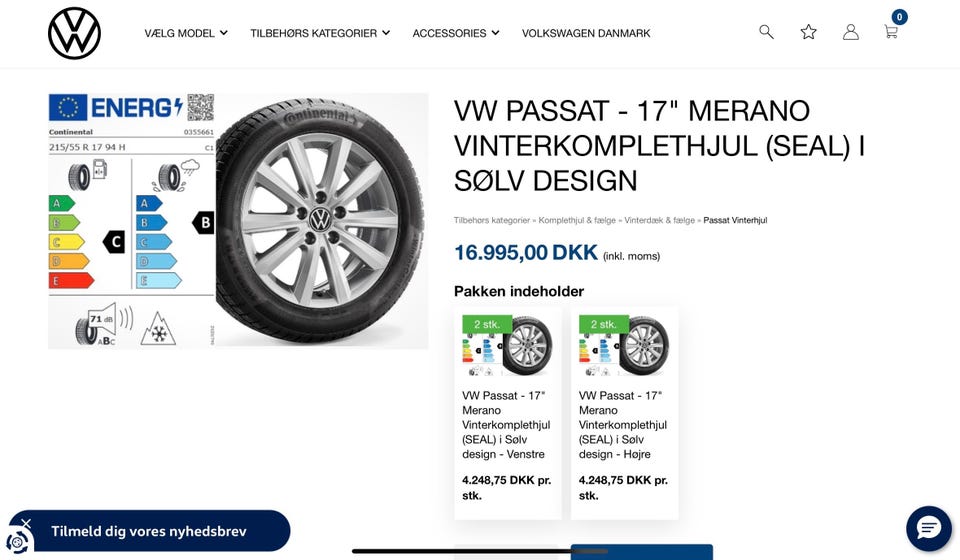Open the user account icon
The width and height of the screenshot is (960, 560).
click(850, 32)
